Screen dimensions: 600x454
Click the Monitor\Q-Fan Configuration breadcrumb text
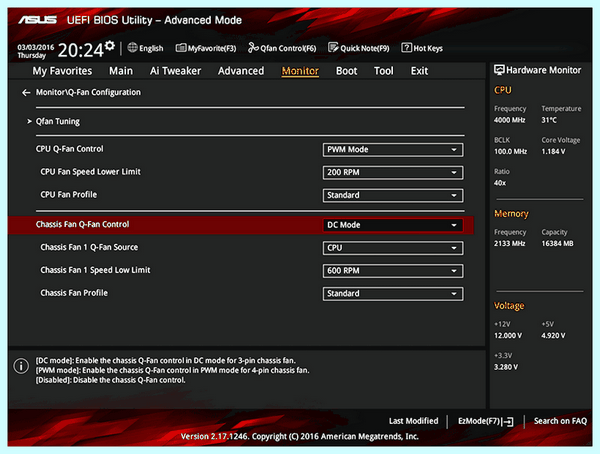click(88, 92)
